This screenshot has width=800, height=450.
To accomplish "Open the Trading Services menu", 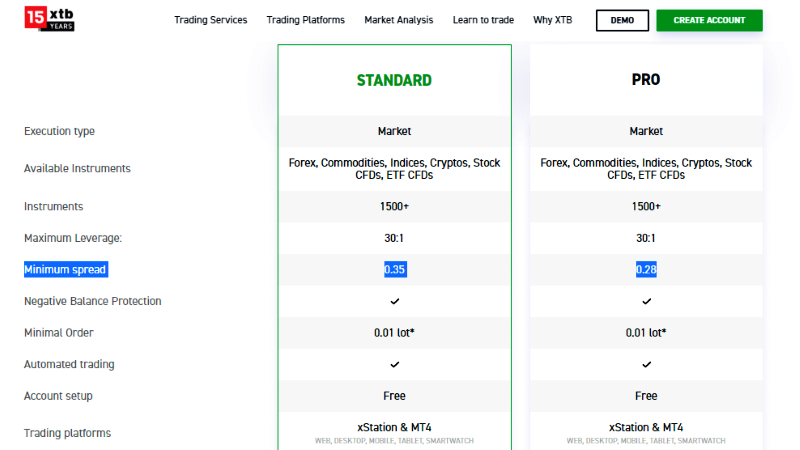I will pyautogui.click(x=211, y=20).
